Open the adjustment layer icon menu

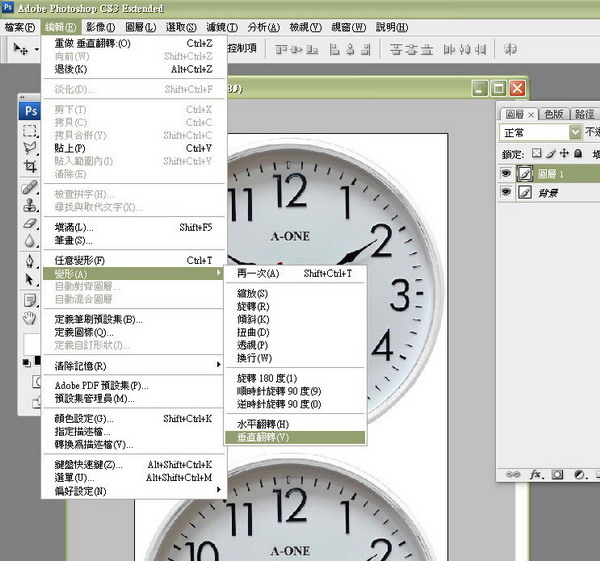[580, 475]
